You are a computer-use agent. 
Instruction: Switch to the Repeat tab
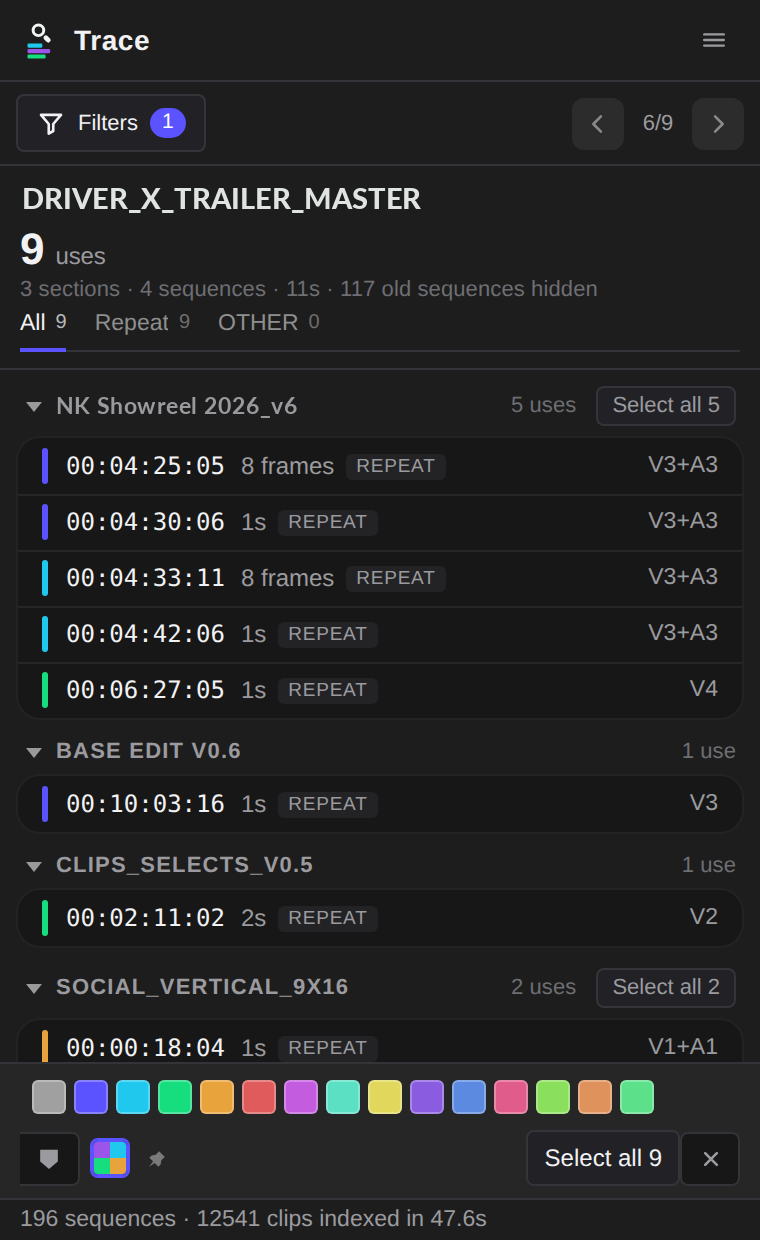[142, 322]
